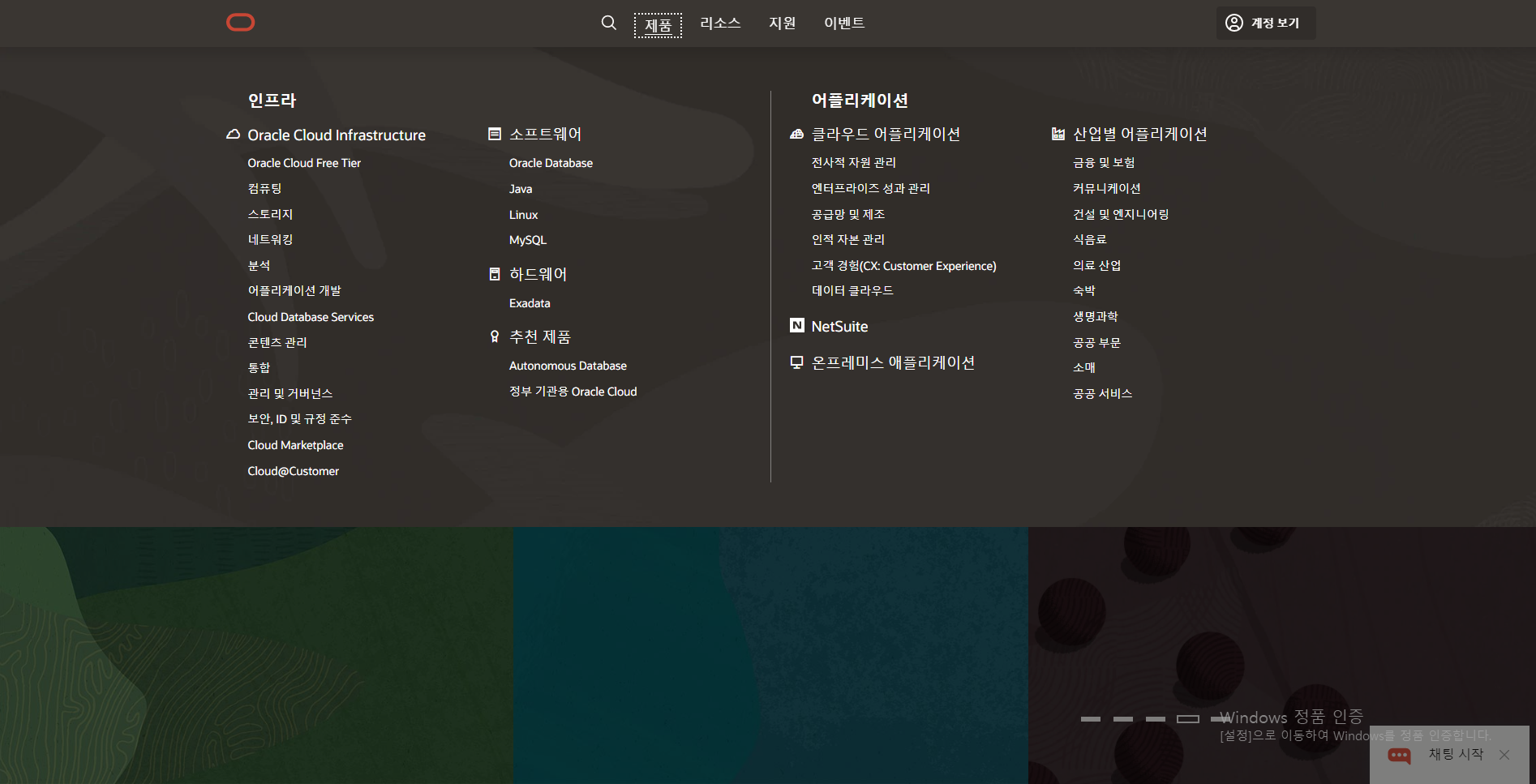This screenshot has width=1536, height=784.
Task: Open 숙박 industry link
Action: [x=1084, y=290]
